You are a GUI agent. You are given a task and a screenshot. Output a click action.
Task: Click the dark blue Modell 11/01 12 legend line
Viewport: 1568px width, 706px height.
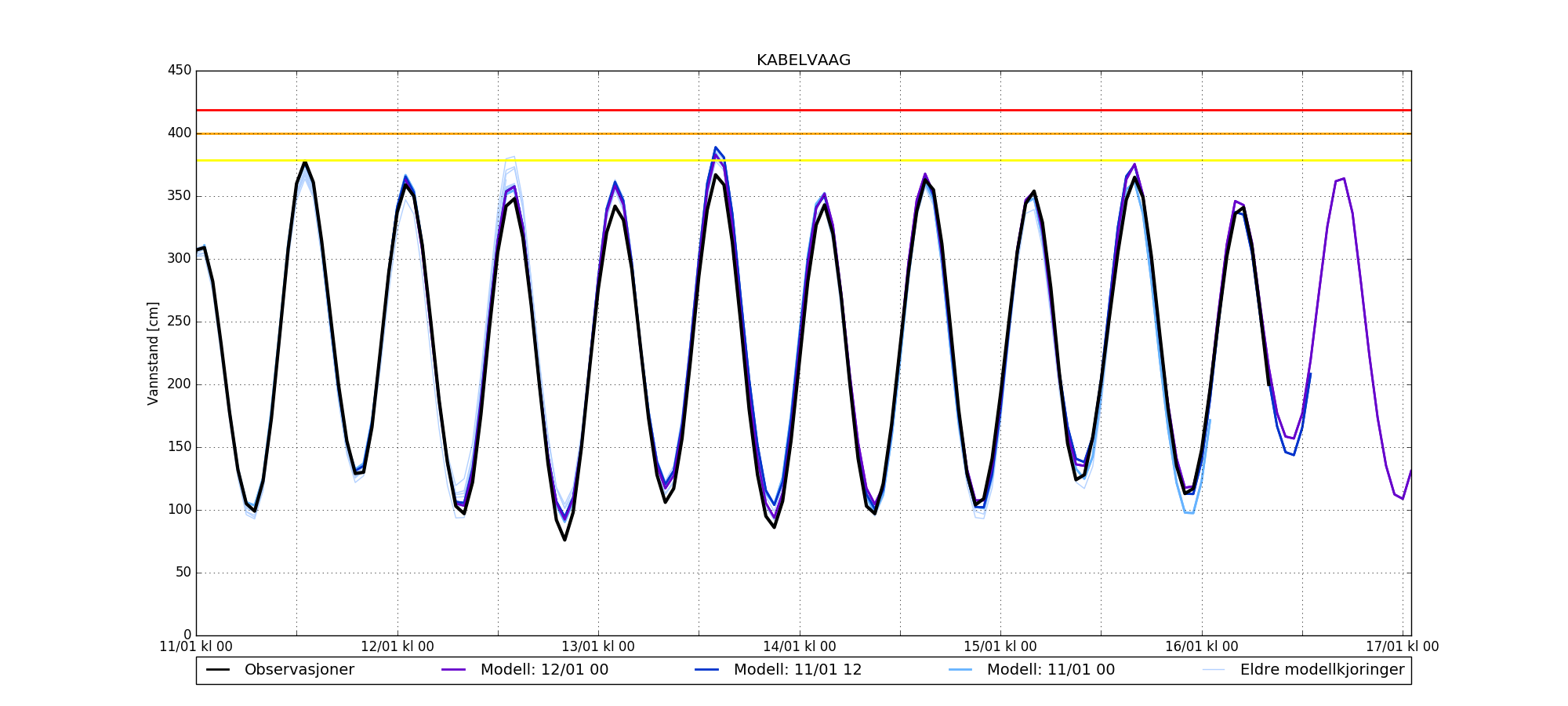[x=707, y=670]
